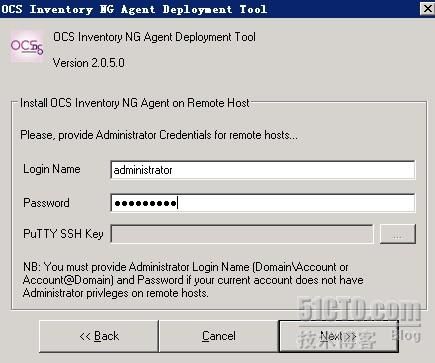Click the "PuTTY SSH Key" label
Viewport: 435px width, 363px height.
coord(63,234)
